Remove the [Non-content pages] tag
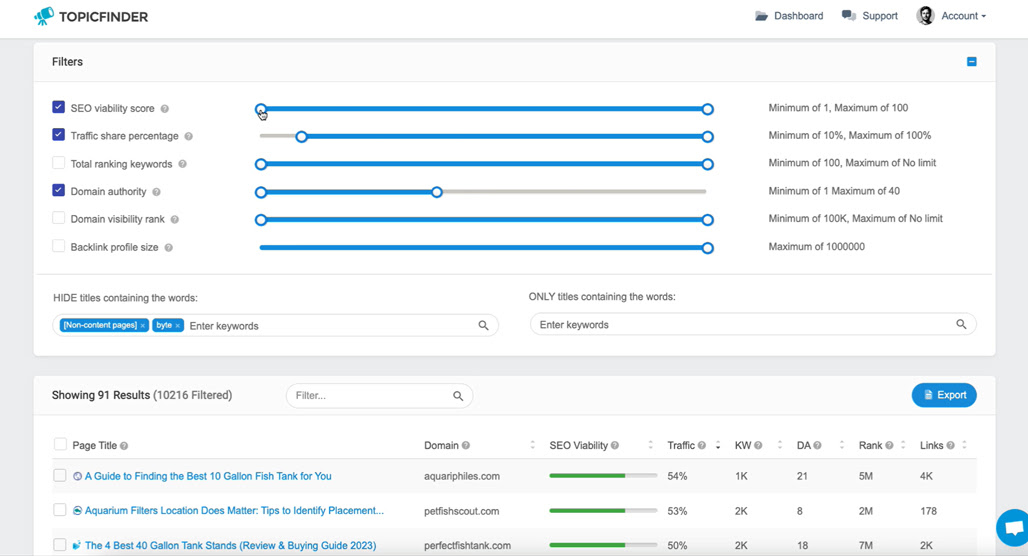Screen dimensions: 1028x556 [143, 325]
